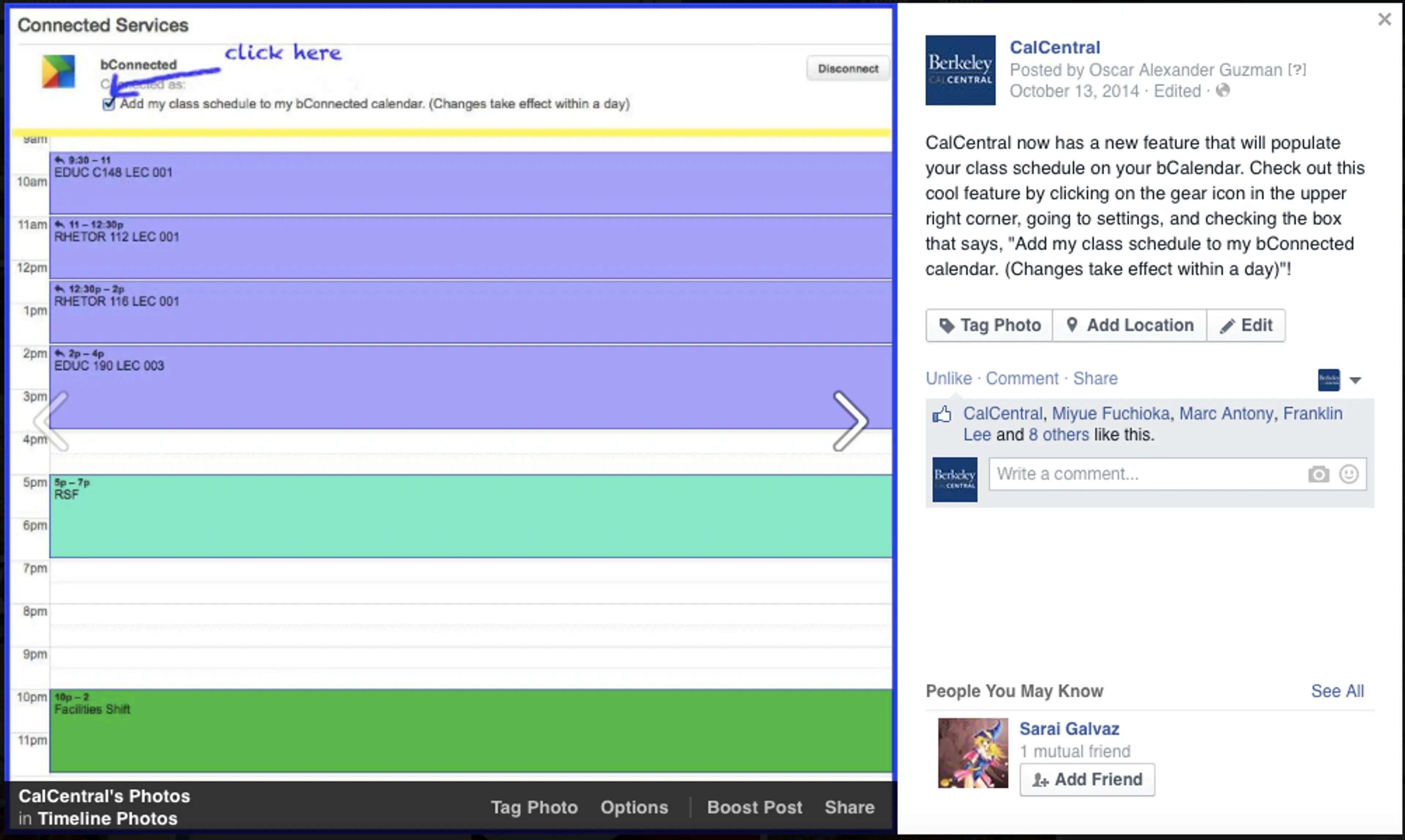1405x840 pixels.
Task: Click the CalCentral Berkeley logo profile picture
Action: 960,70
